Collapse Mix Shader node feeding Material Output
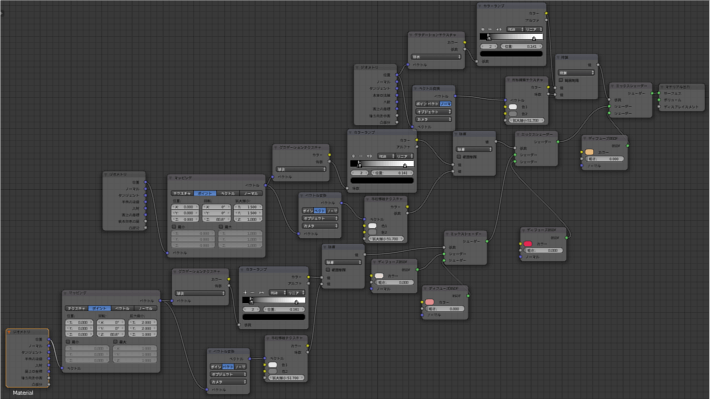710x399 pixels. pos(613,86)
